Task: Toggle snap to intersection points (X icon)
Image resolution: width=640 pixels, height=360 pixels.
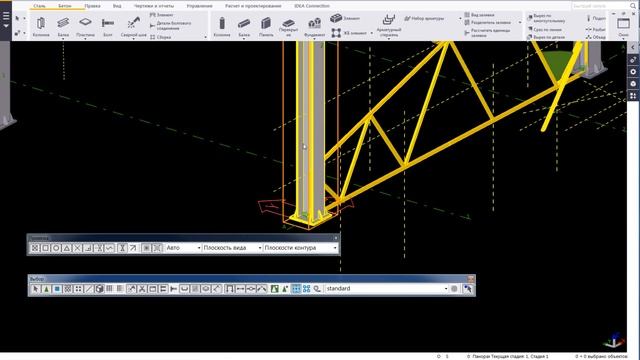Action: (x=77, y=248)
